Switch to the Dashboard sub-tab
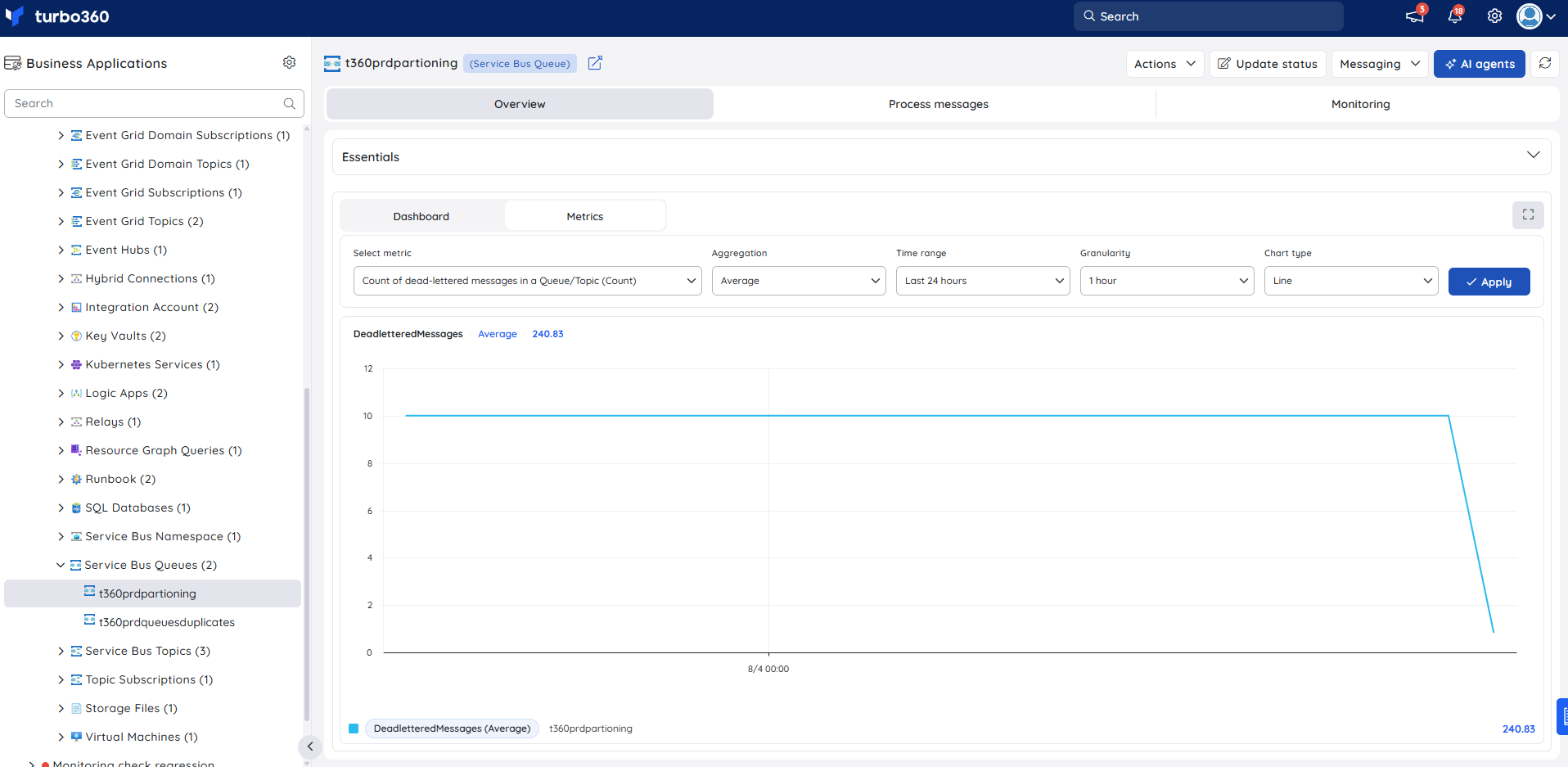 (x=421, y=216)
